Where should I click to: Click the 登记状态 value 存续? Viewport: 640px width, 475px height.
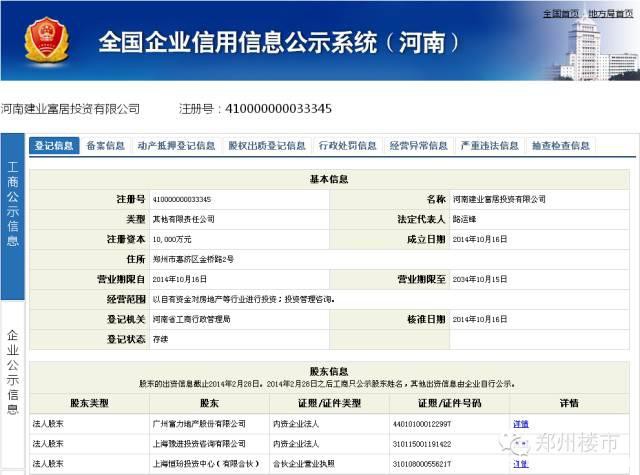(x=160, y=340)
